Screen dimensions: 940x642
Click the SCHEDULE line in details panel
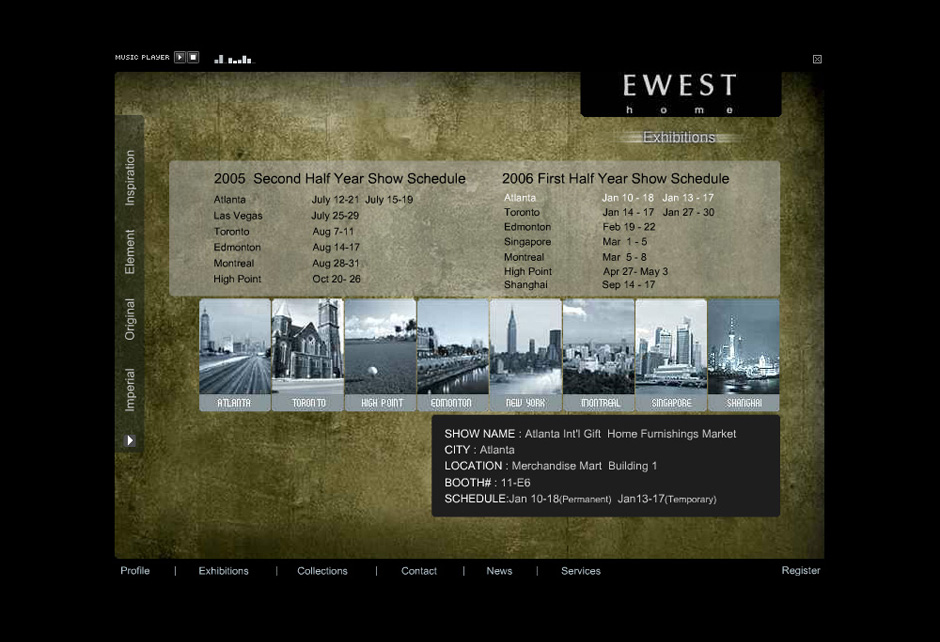(x=580, y=499)
